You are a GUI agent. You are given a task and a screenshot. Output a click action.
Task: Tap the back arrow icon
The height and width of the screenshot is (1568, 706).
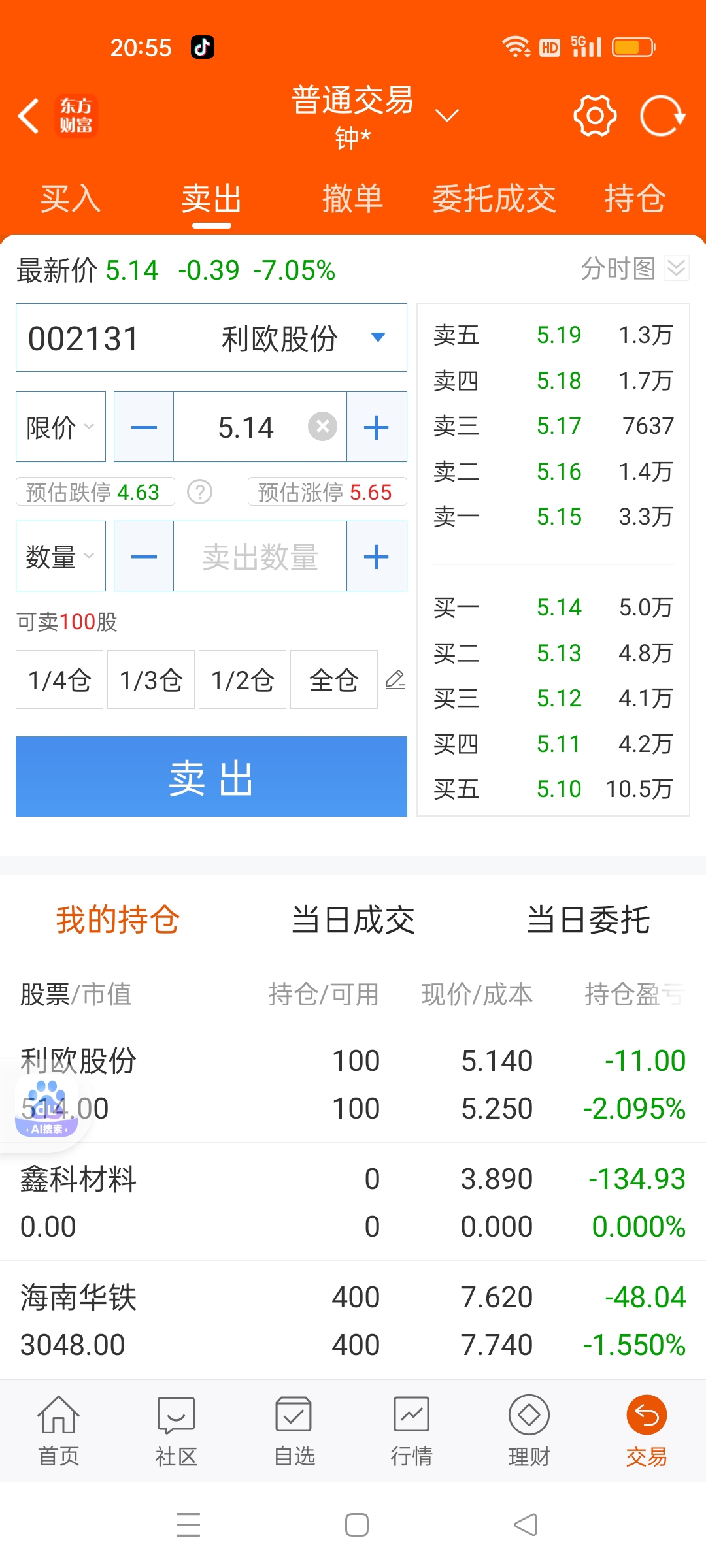(x=29, y=116)
